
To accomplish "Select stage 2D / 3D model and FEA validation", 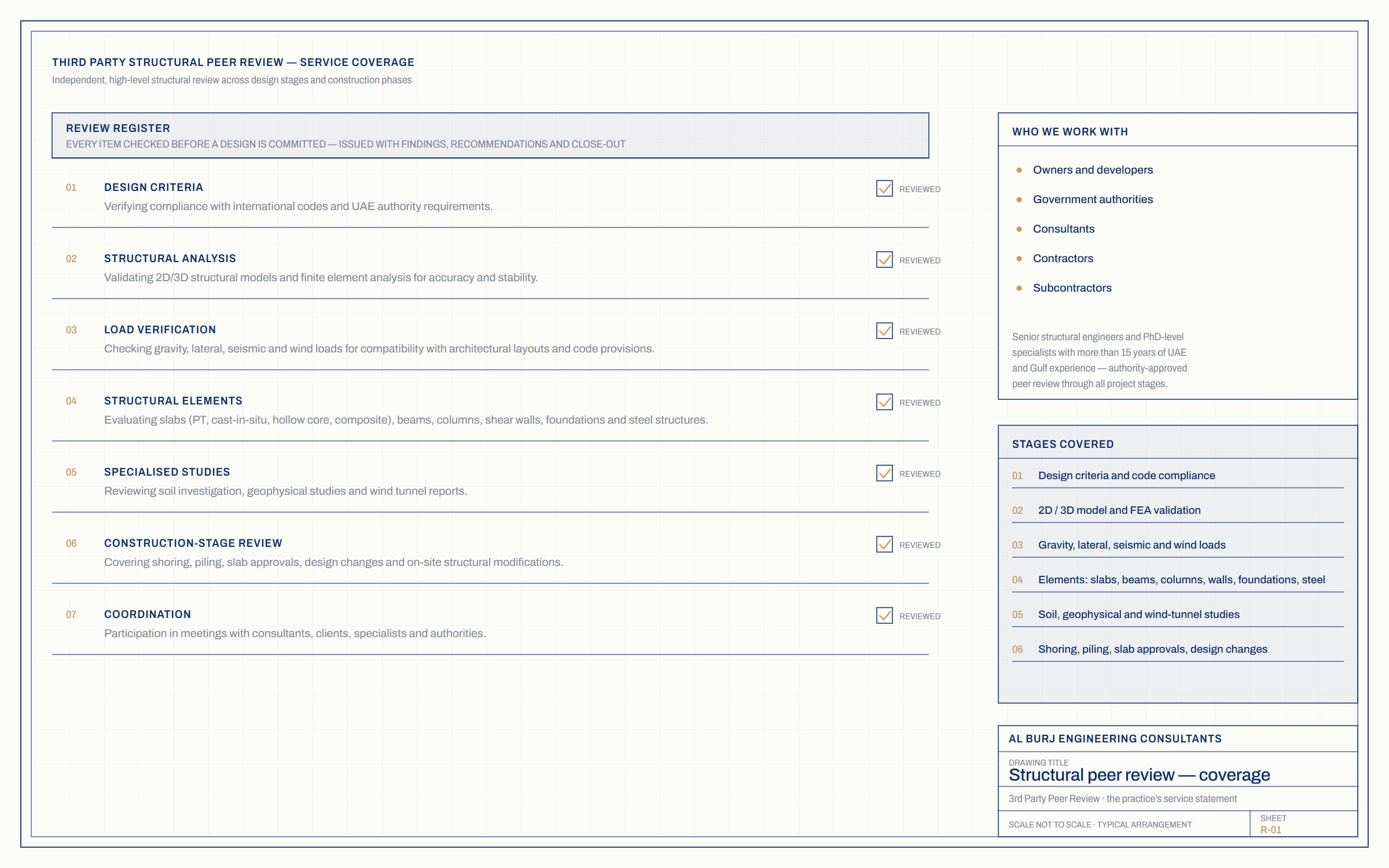I will (x=1119, y=510).
